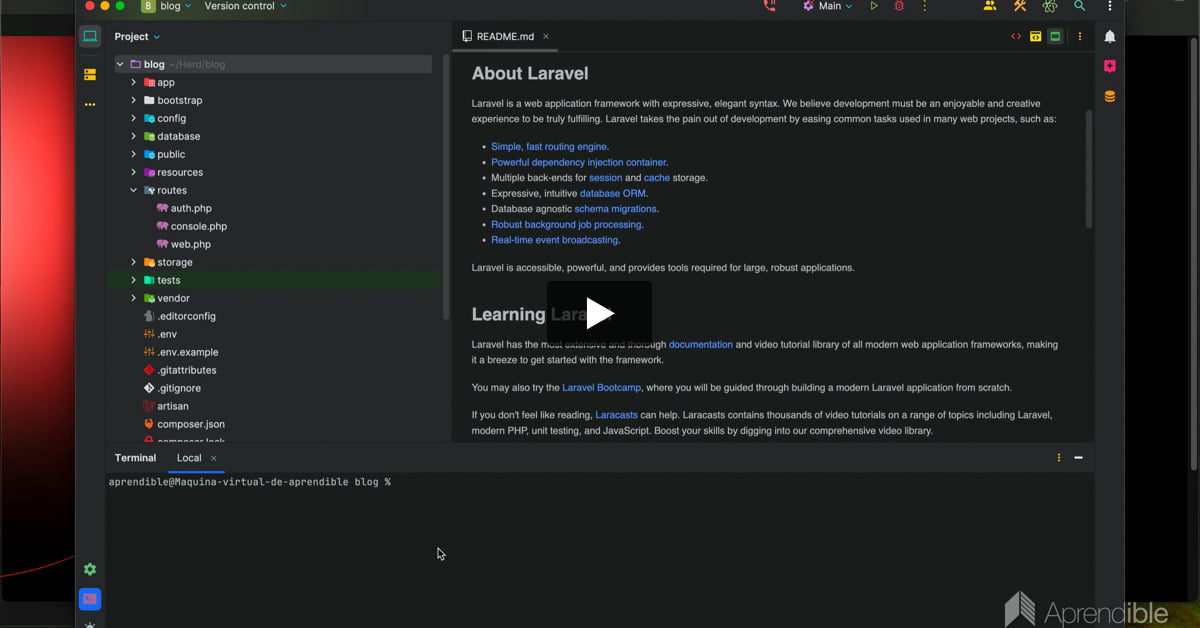Viewport: 1200px width, 628px height.
Task: Play the video with center play button
Action: pos(599,314)
